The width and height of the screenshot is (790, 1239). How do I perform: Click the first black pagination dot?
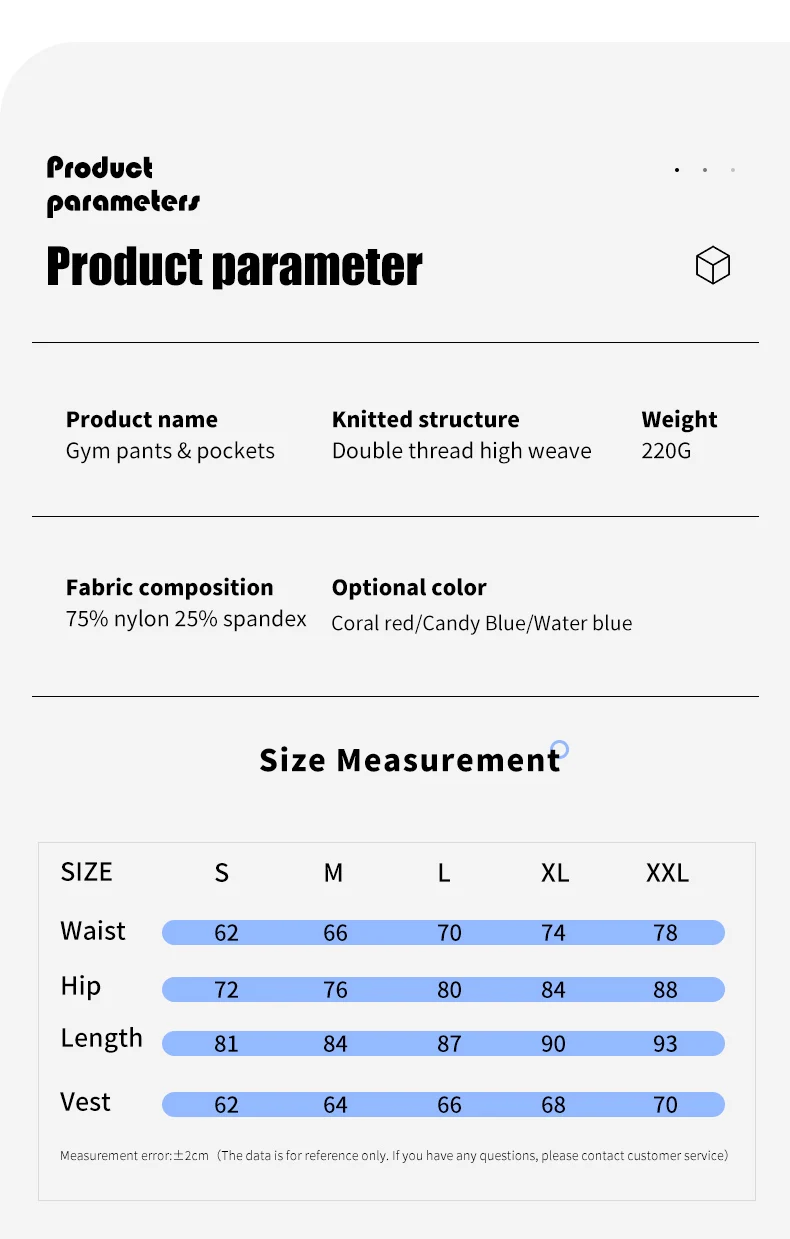[x=677, y=170]
